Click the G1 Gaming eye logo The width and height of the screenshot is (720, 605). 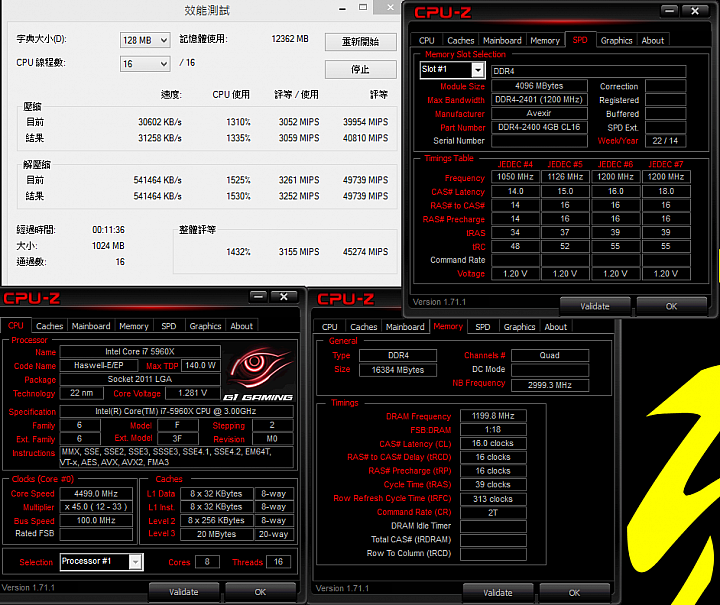click(x=258, y=374)
